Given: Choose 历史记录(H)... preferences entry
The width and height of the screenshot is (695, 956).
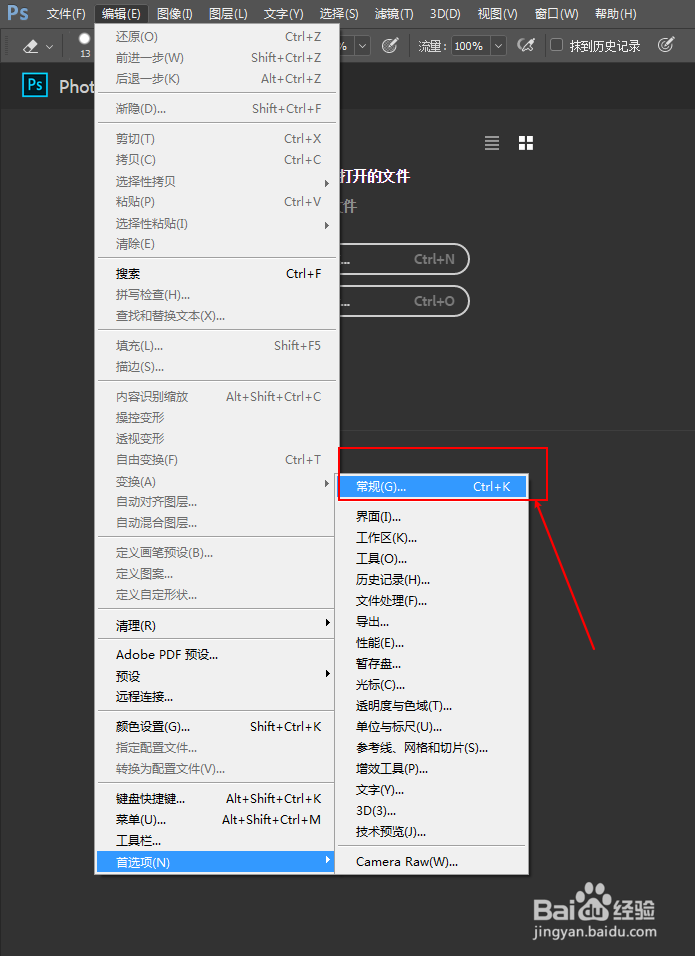Looking at the screenshot, I should point(433,580).
